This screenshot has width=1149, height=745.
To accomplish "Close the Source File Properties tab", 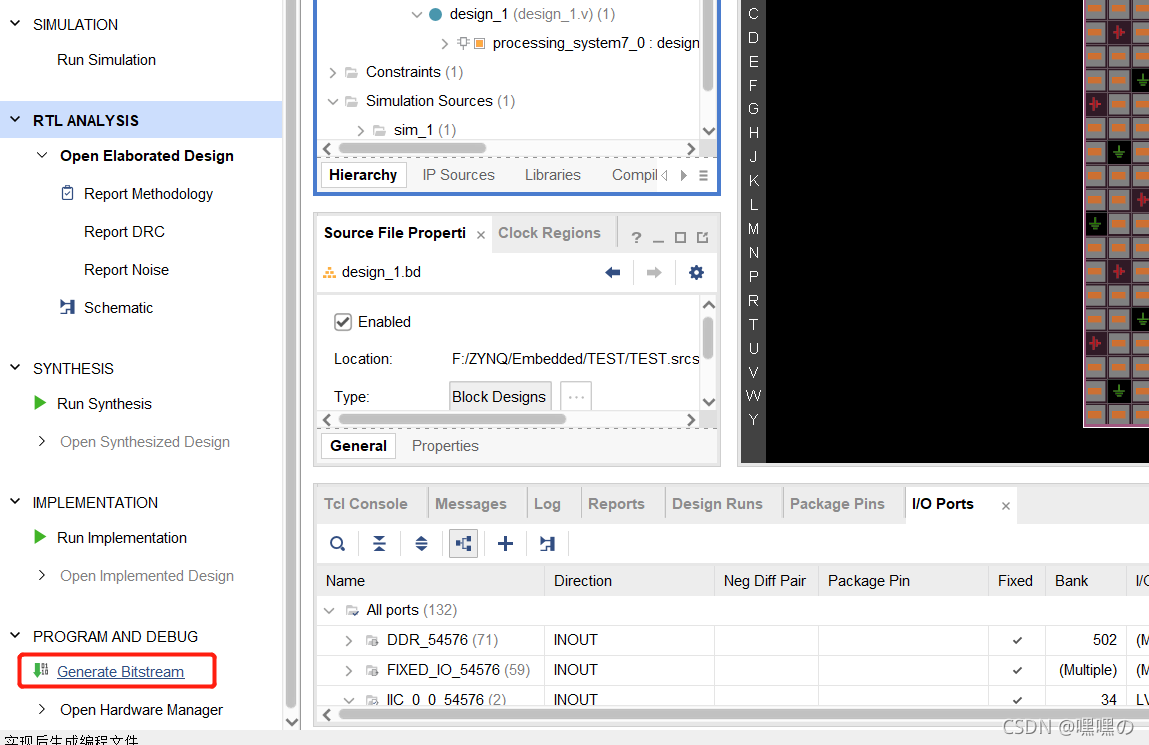I will tap(481, 235).
